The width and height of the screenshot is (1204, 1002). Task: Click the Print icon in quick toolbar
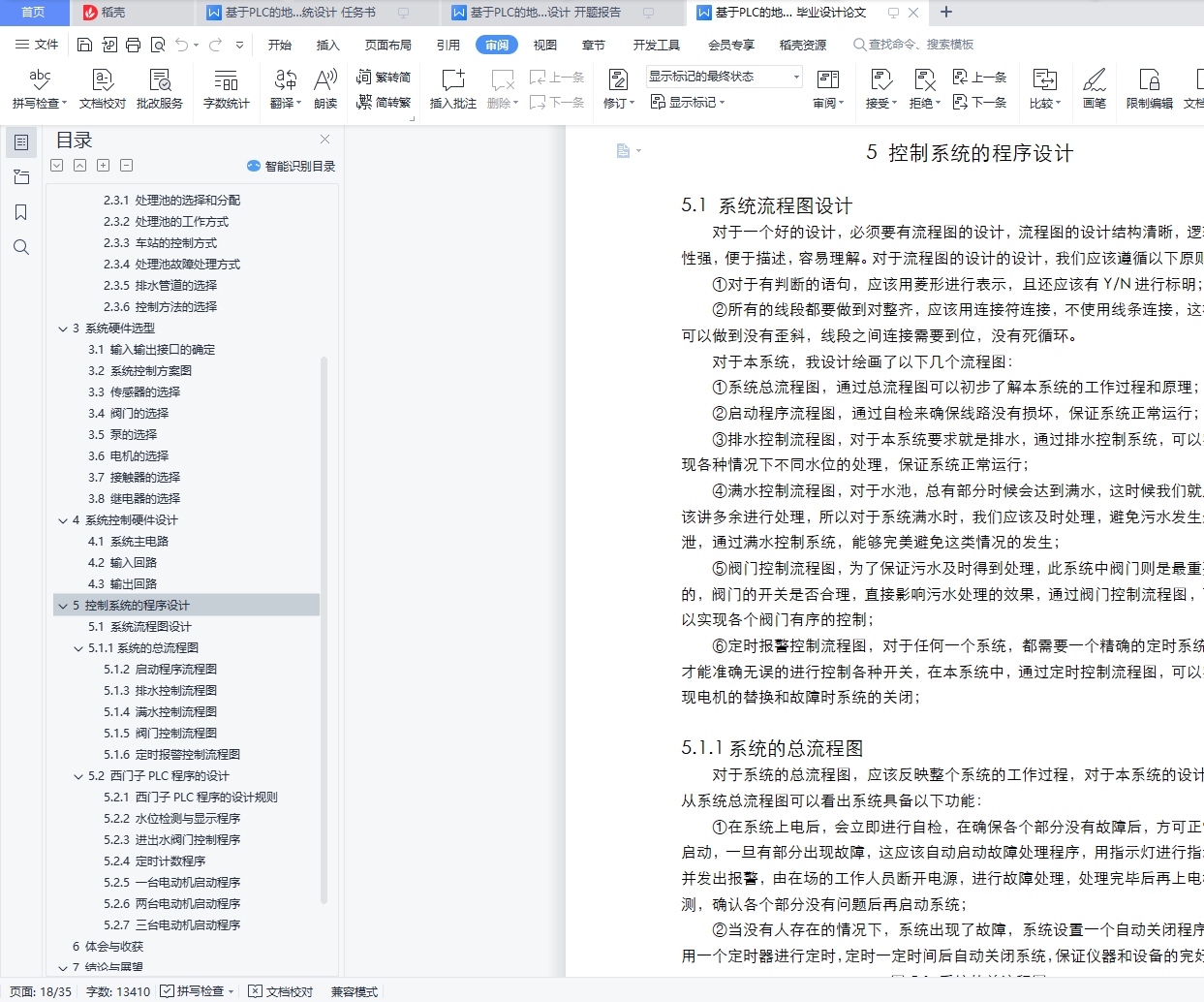point(133,45)
